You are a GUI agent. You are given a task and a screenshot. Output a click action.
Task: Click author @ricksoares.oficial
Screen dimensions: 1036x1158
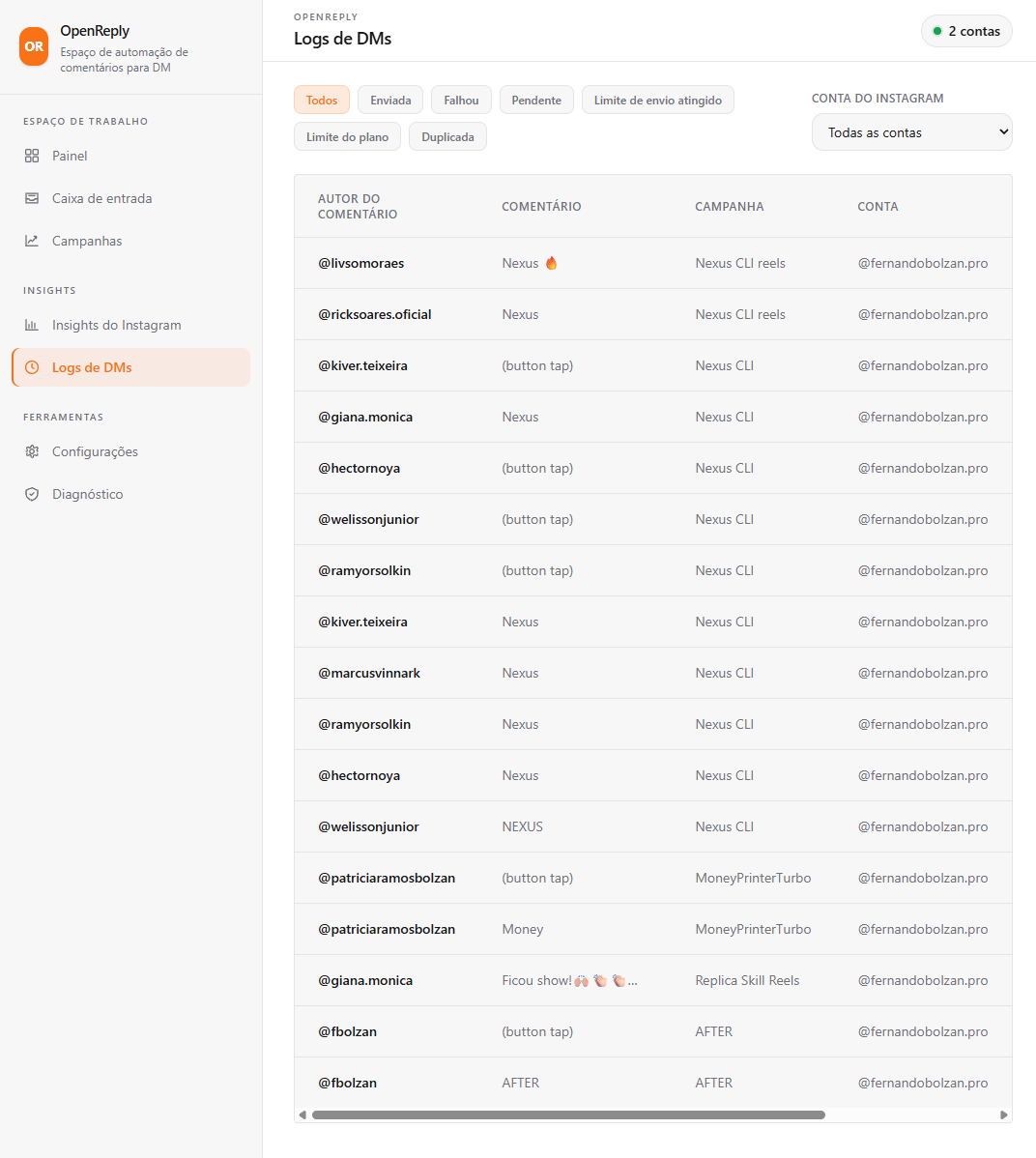(x=374, y=314)
